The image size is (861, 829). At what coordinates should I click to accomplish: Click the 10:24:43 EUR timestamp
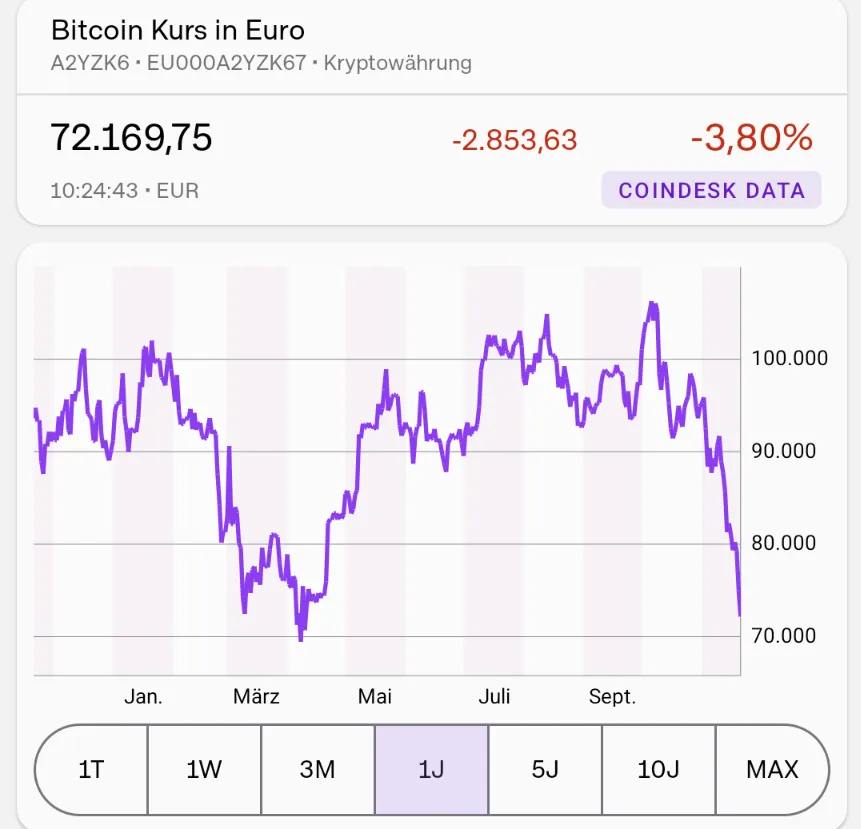tap(124, 190)
